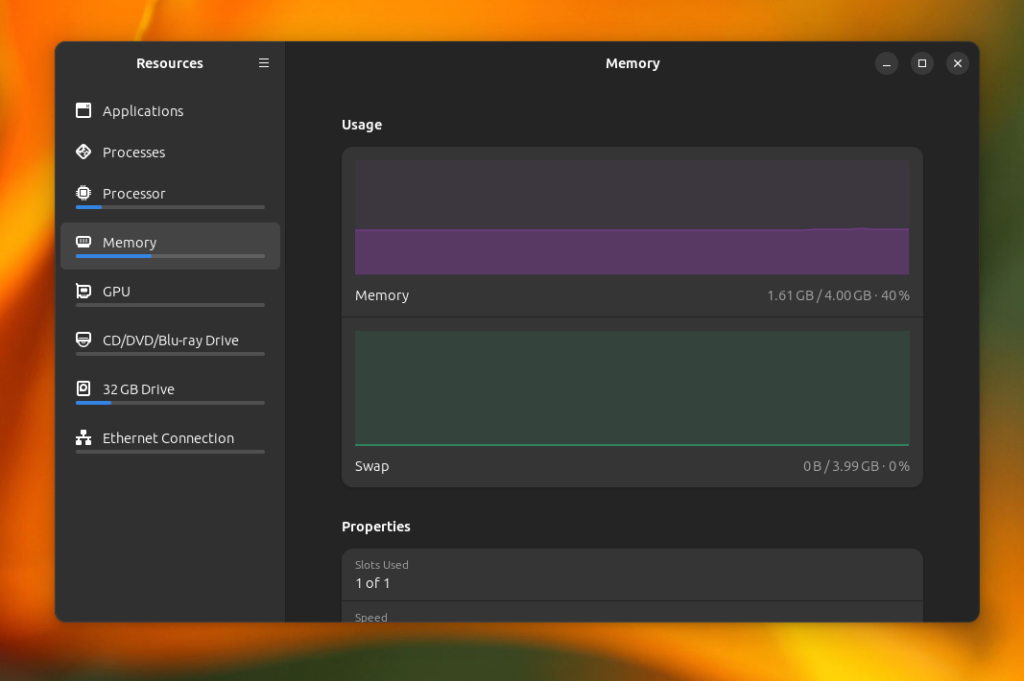Viewport: 1024px width, 681px height.
Task: Click the '1.61 GB / 4.00 GB · 40 %' value
Action: (x=838, y=296)
